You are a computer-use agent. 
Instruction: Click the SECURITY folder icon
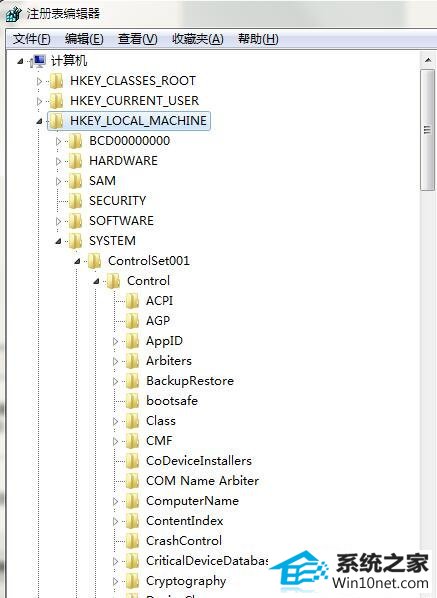click(x=76, y=201)
